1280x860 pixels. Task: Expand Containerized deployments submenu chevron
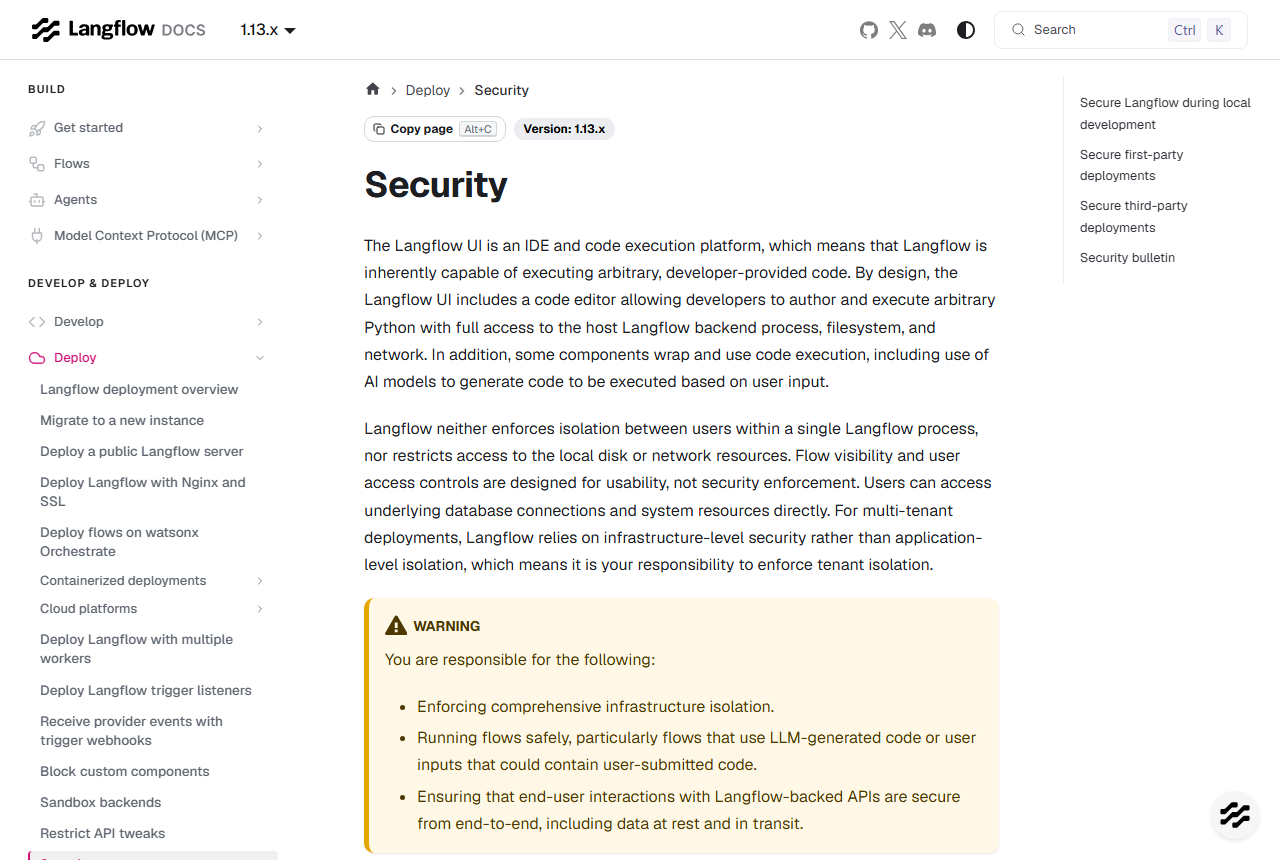coord(260,581)
